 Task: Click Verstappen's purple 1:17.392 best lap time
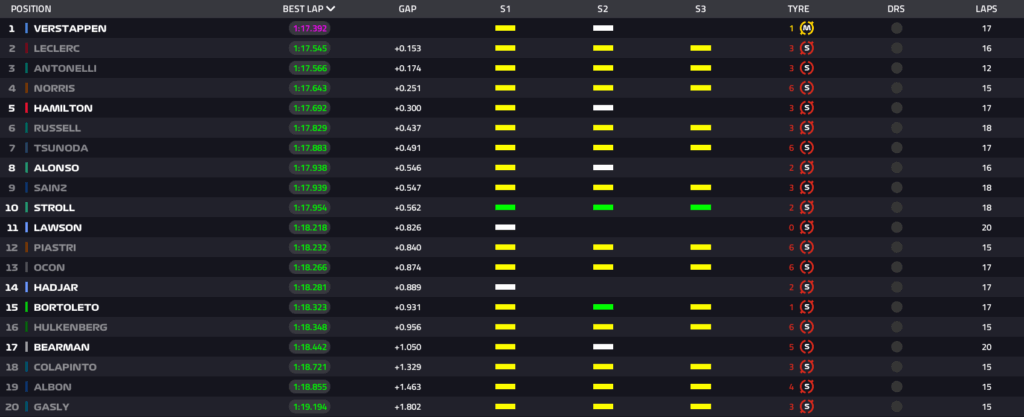[311, 28]
